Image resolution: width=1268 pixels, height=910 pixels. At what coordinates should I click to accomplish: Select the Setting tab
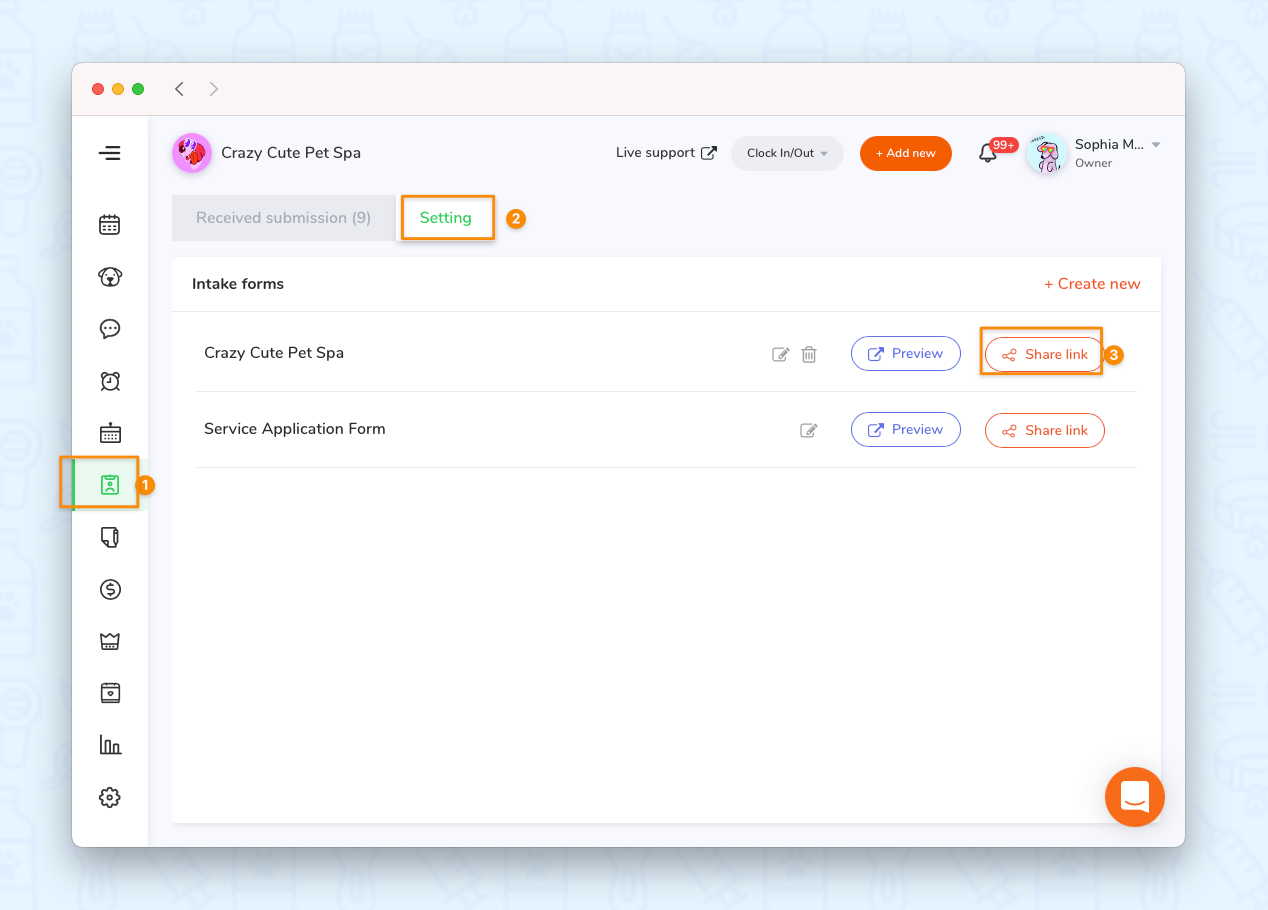pos(446,218)
